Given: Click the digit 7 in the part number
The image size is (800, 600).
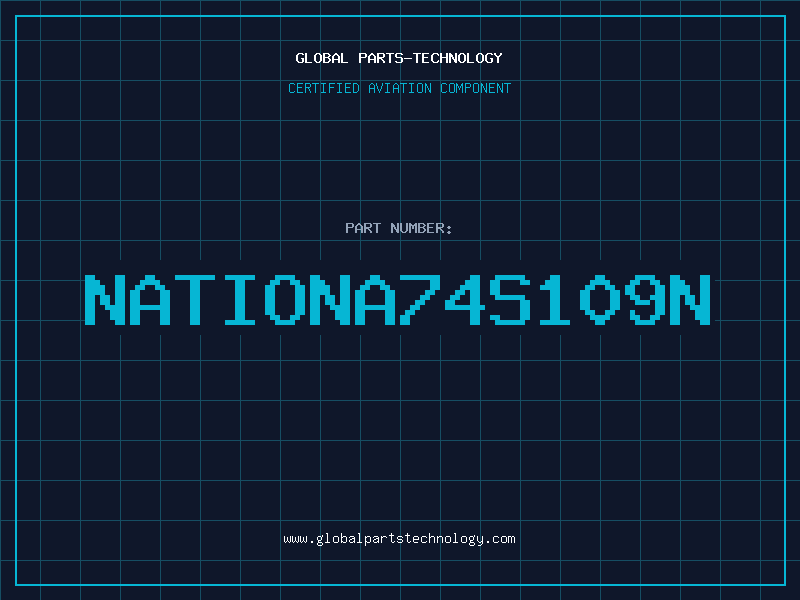Looking at the screenshot, I should coord(420,299).
